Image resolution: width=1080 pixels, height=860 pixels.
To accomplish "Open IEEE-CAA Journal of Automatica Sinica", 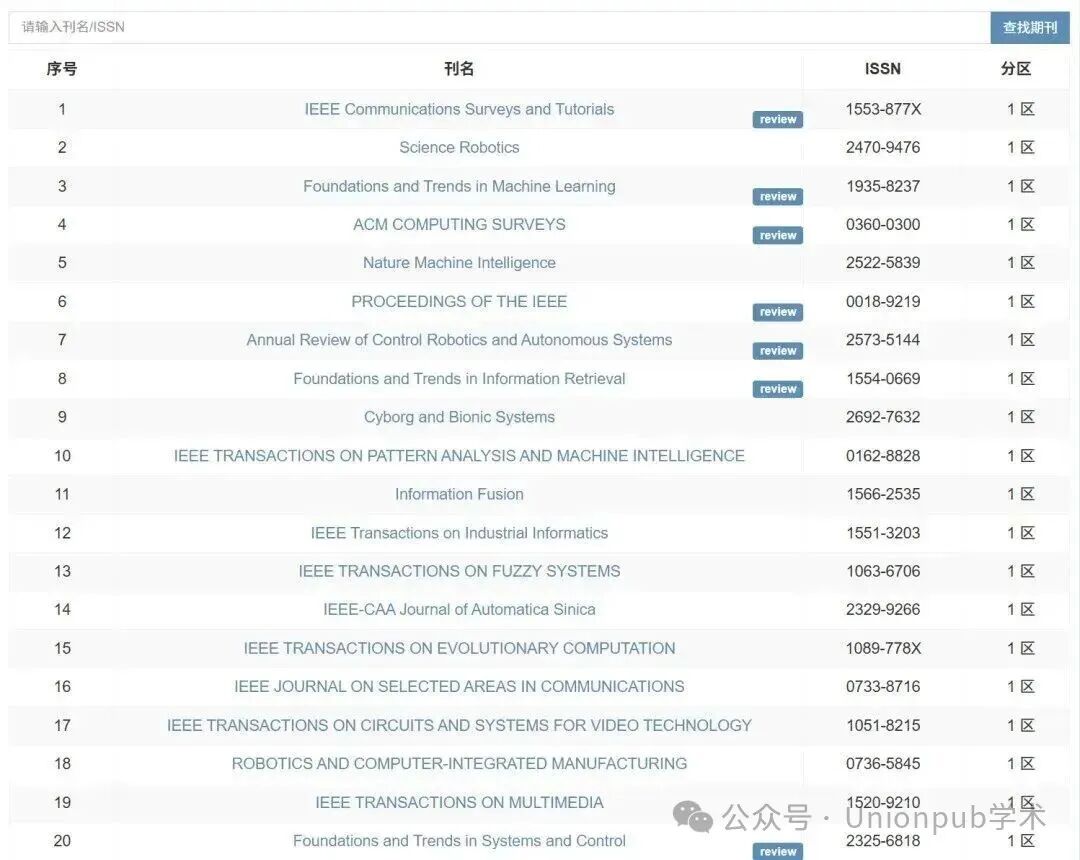I will point(459,609).
